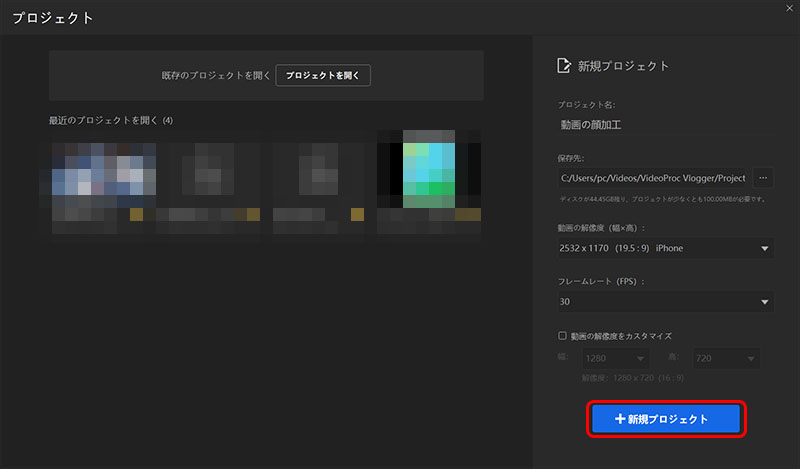Open the frame rate dropdown showing 30

tap(665, 302)
